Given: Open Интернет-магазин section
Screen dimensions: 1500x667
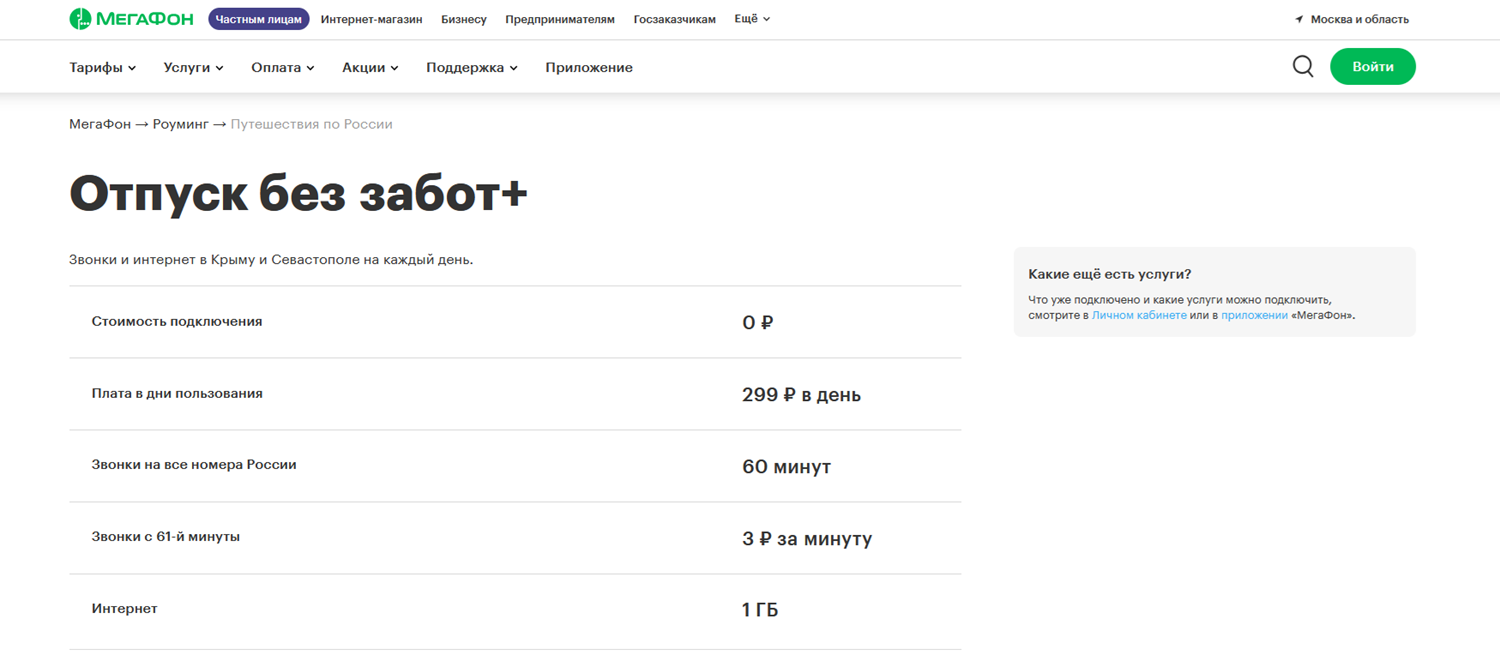Looking at the screenshot, I should pos(371,19).
